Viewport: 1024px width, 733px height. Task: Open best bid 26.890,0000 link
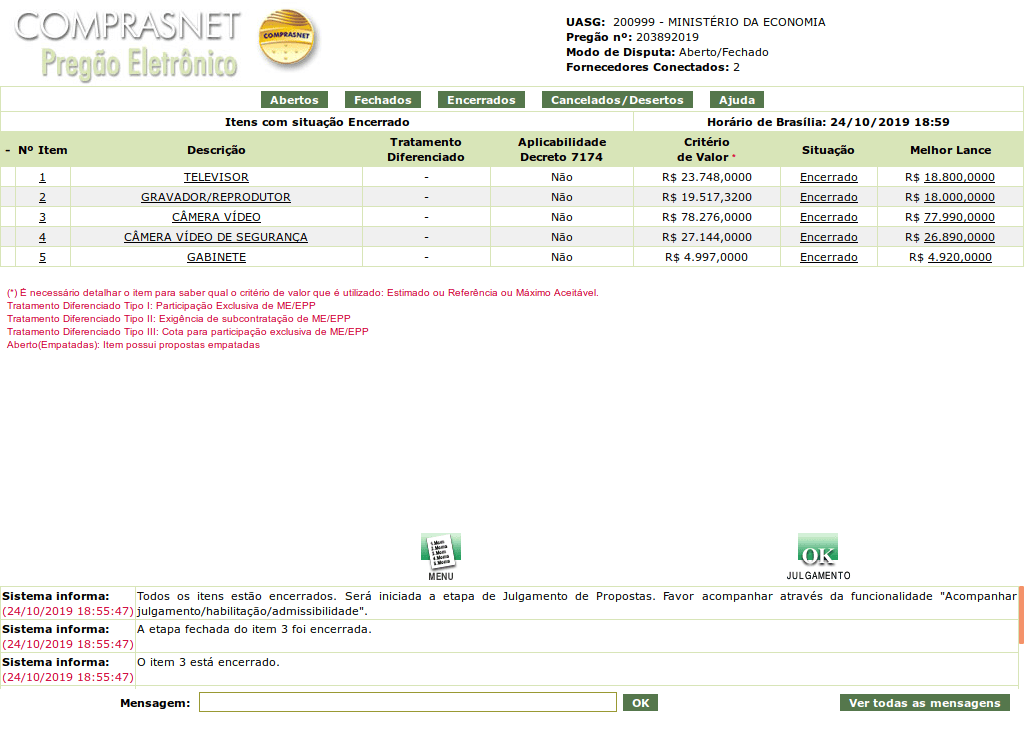(959, 237)
